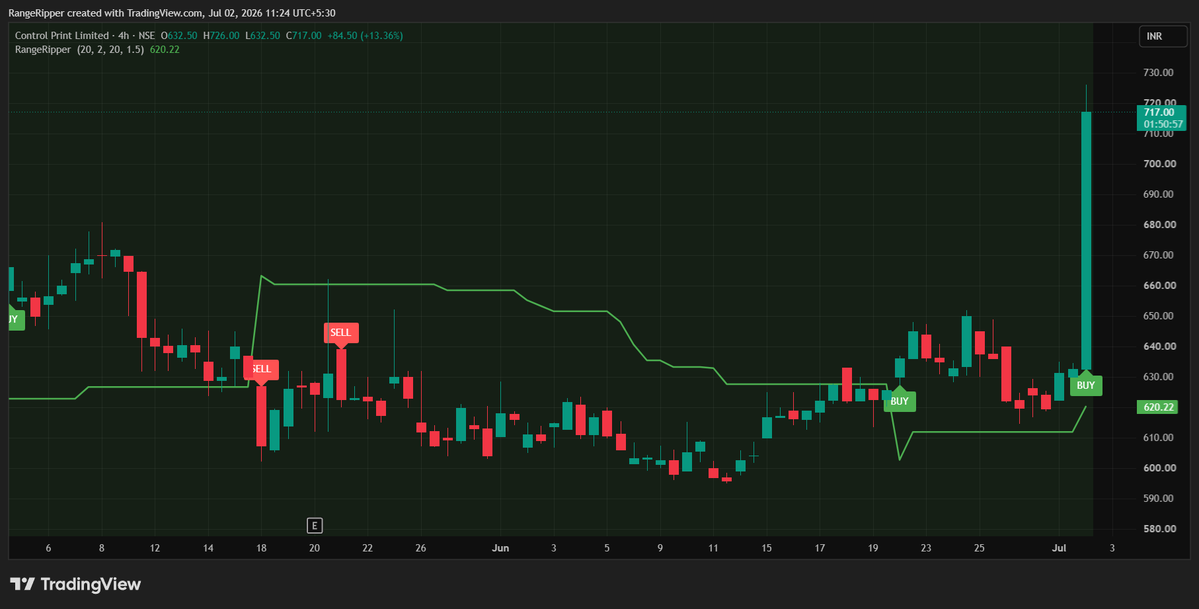Click the 23 date label on time axis

(x=926, y=549)
